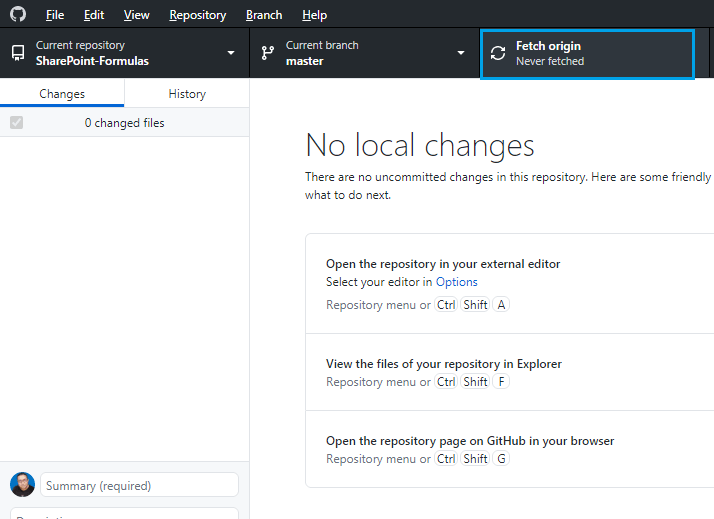
Task: Select the Changes tab
Action: 62,93
